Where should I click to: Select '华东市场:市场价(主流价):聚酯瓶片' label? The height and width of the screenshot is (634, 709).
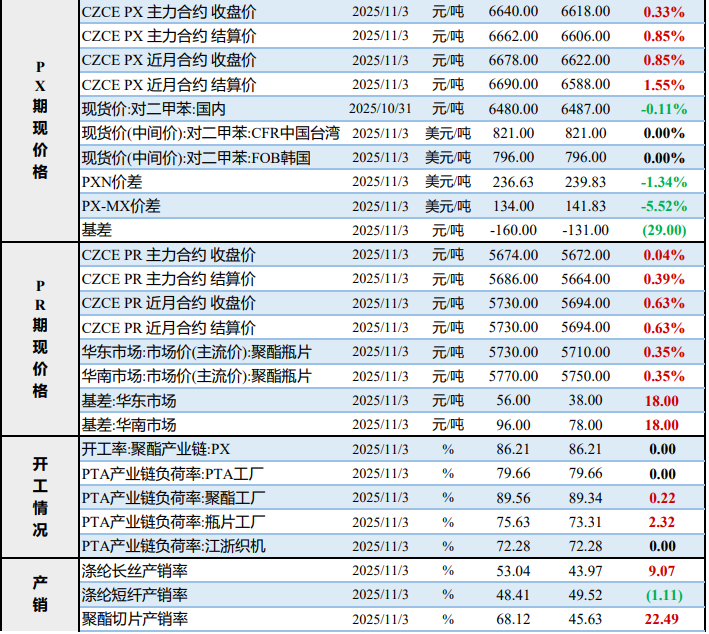[197, 352]
